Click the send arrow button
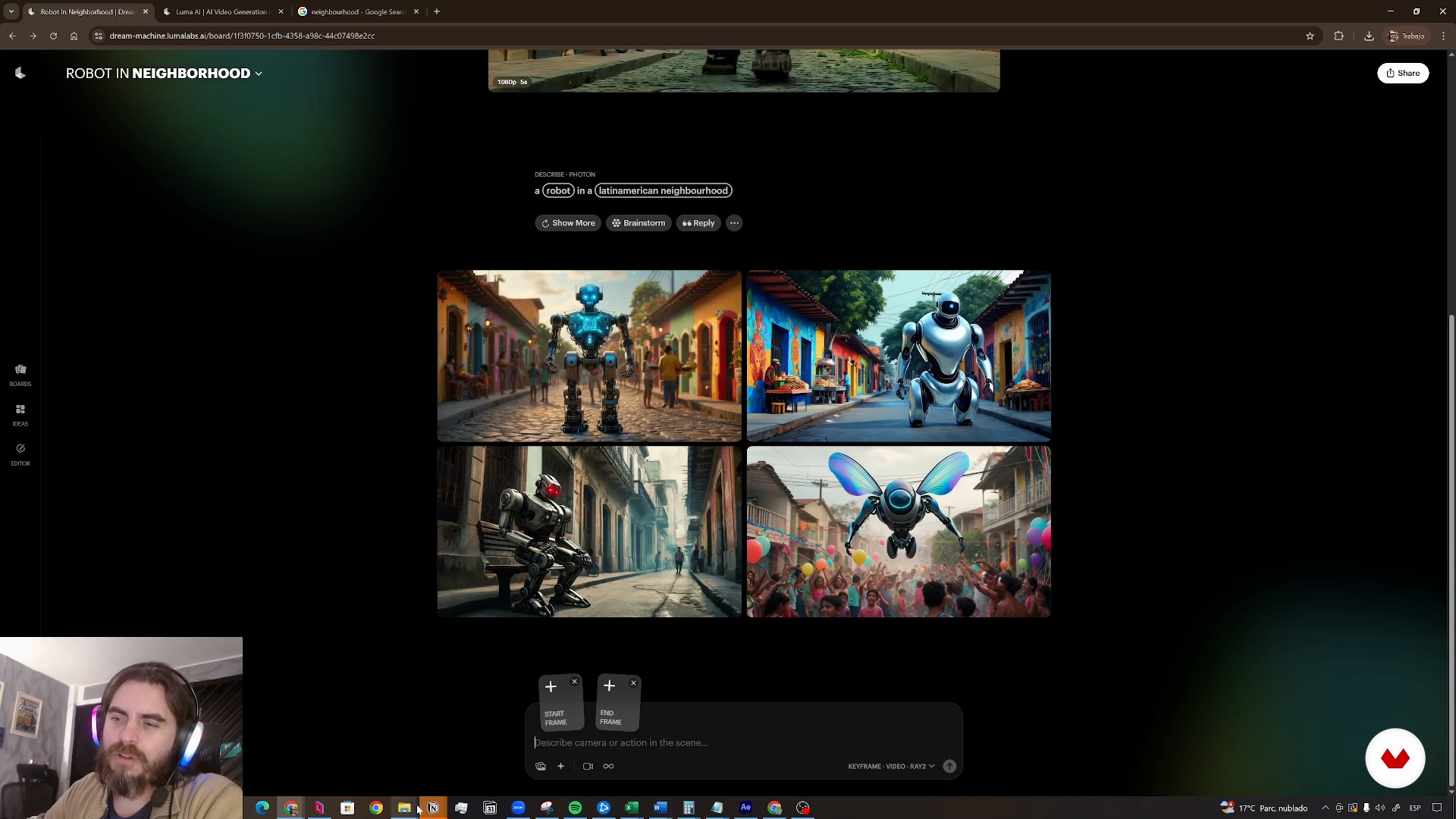Image resolution: width=1456 pixels, height=819 pixels. [x=949, y=767]
